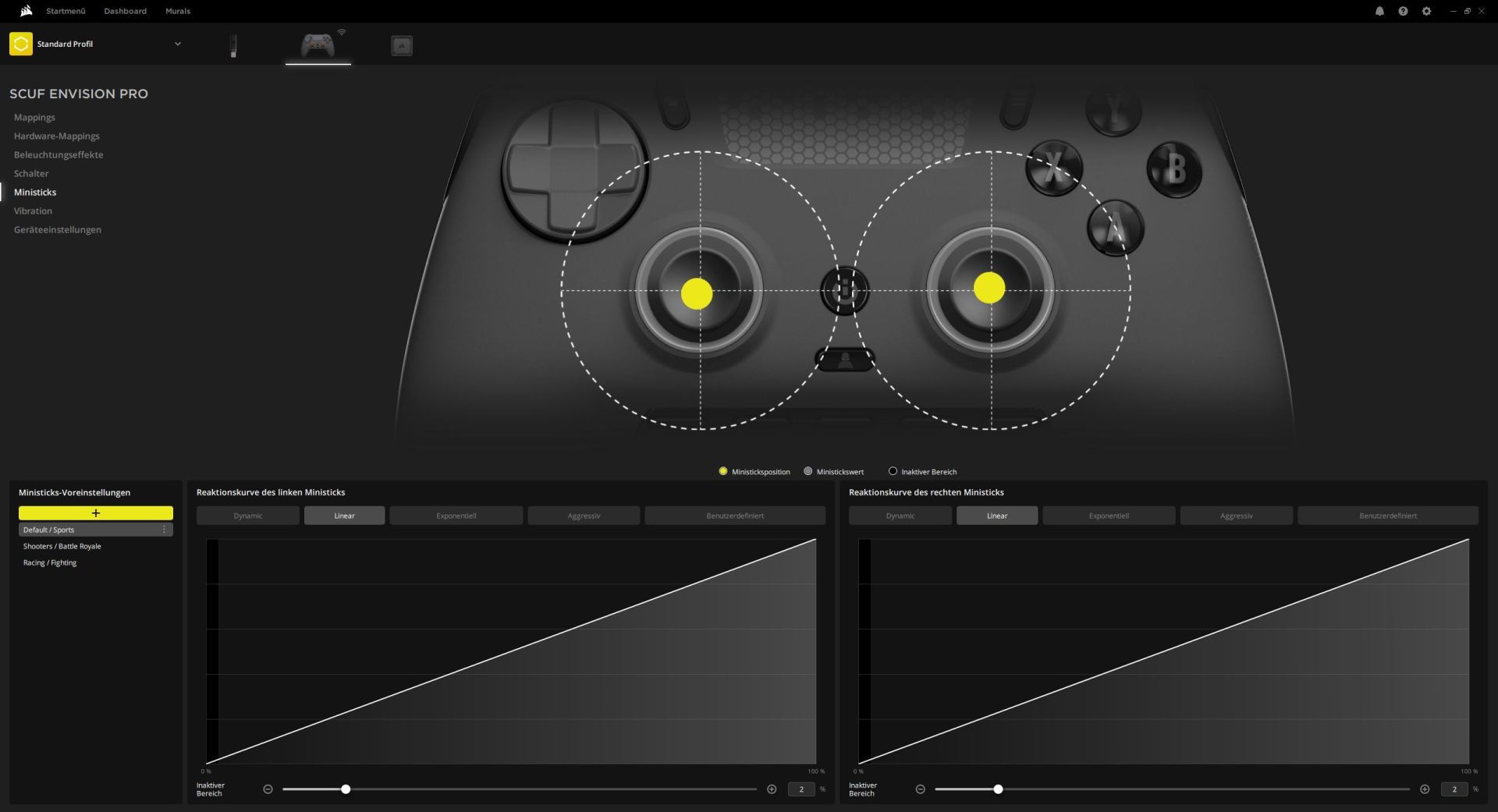The height and width of the screenshot is (812, 1498).
Task: Click right stick Inaktiver Bereich slider handle
Action: pos(998,789)
